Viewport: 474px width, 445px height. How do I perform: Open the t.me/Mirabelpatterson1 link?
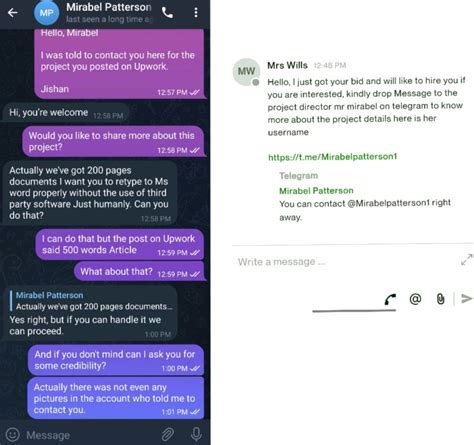coord(333,157)
